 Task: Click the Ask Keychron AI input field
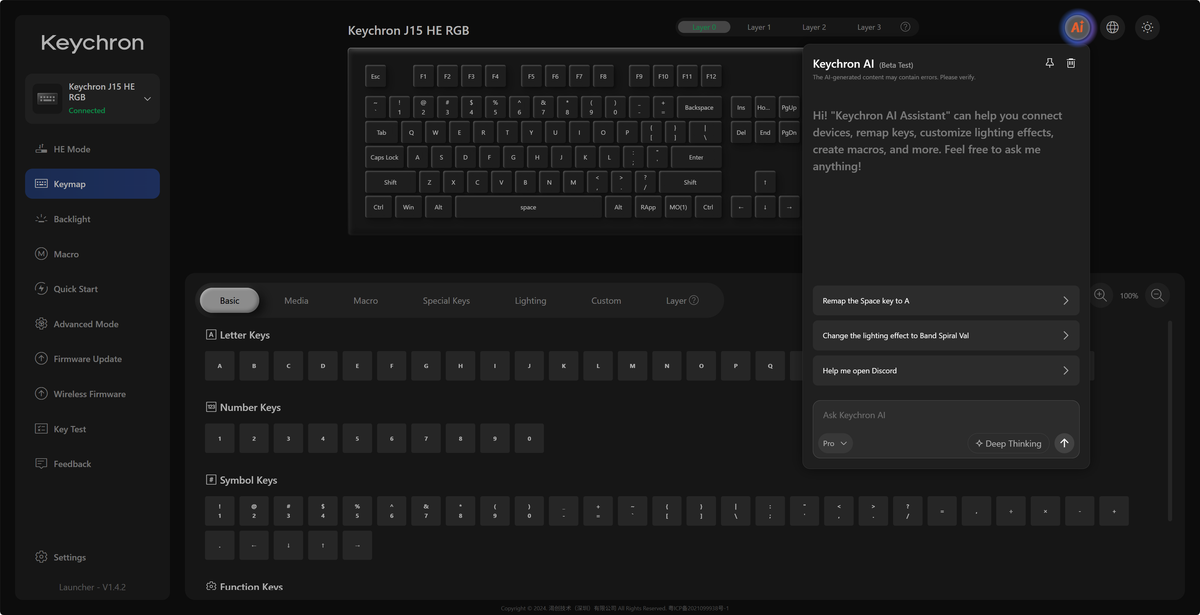tap(945, 415)
